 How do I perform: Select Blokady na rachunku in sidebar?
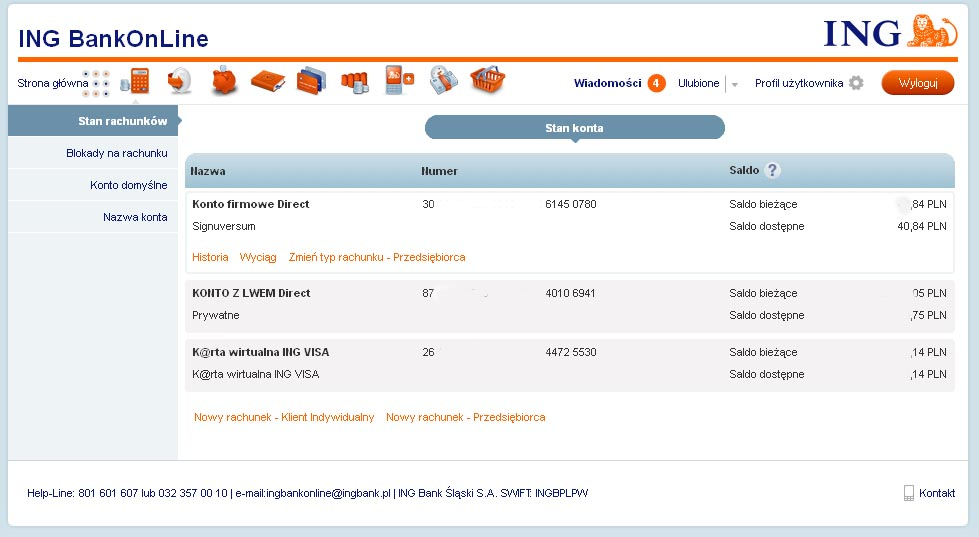(116, 153)
